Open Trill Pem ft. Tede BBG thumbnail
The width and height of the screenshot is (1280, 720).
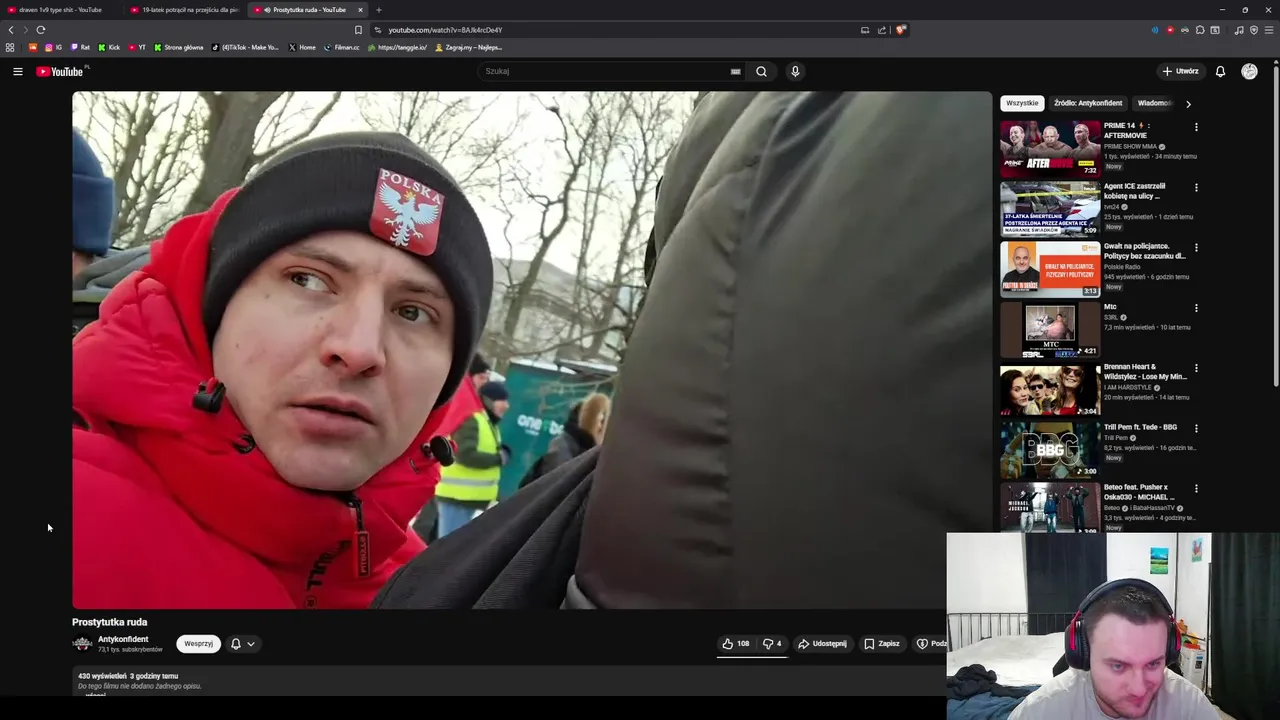(1050, 450)
